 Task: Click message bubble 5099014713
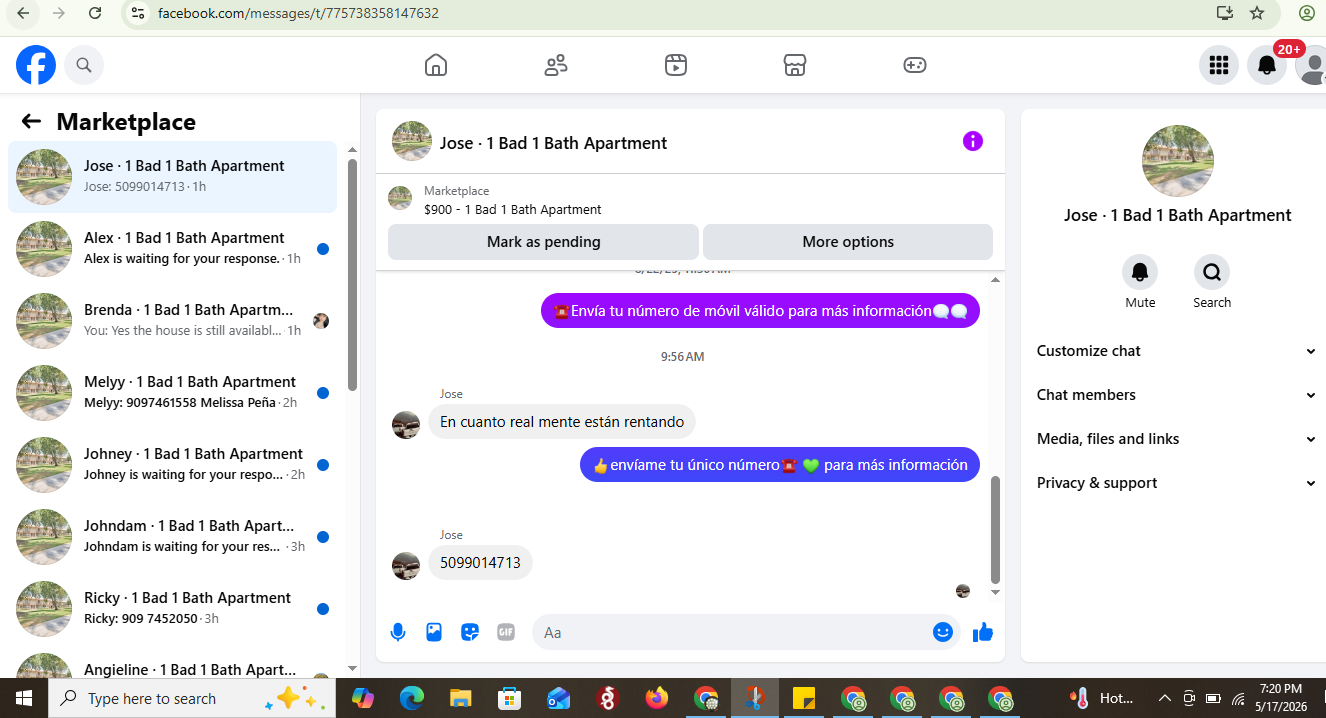(x=480, y=563)
